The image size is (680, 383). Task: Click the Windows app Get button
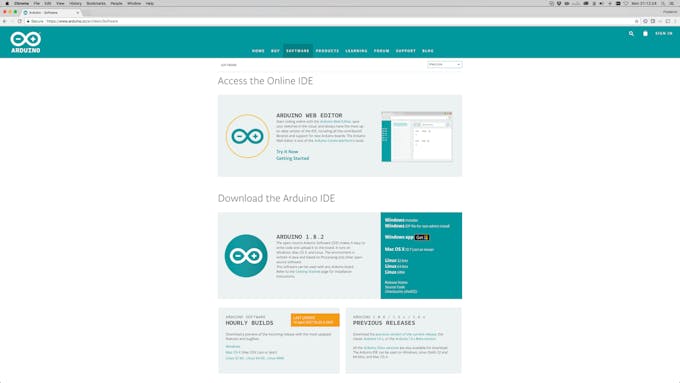[422, 237]
